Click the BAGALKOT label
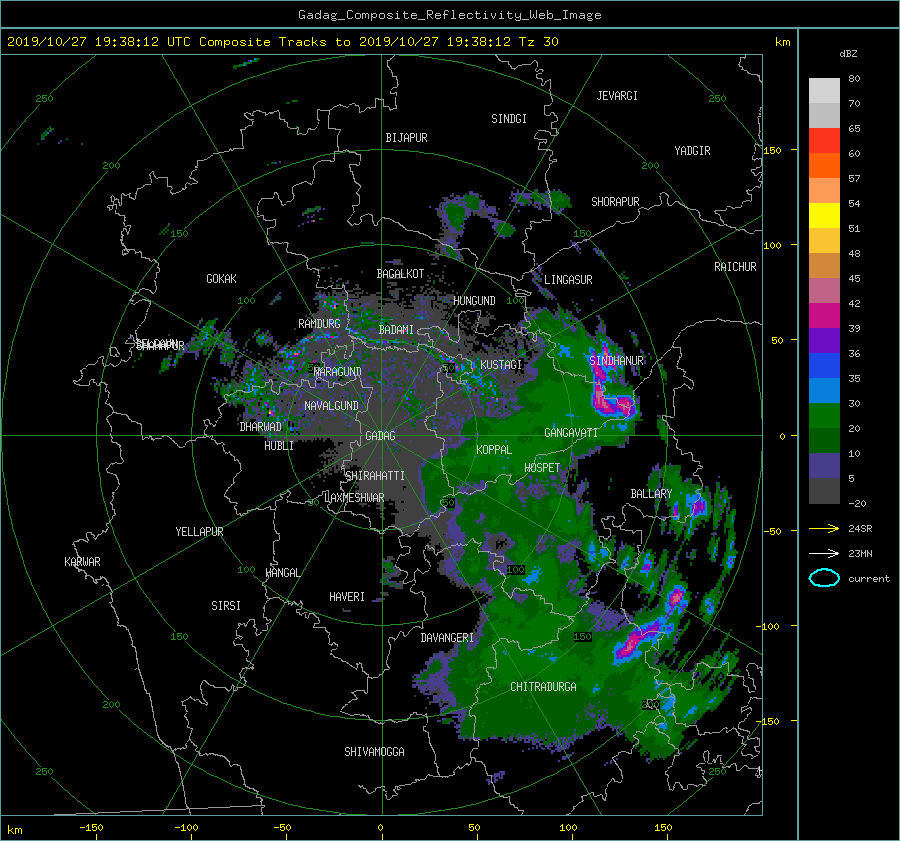 [400, 274]
